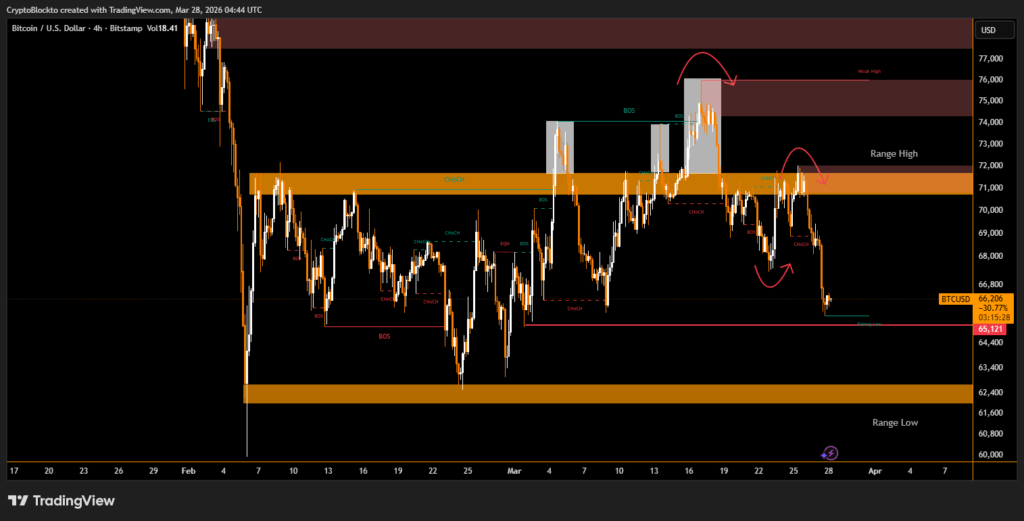Click the Weak High label

(x=869, y=72)
